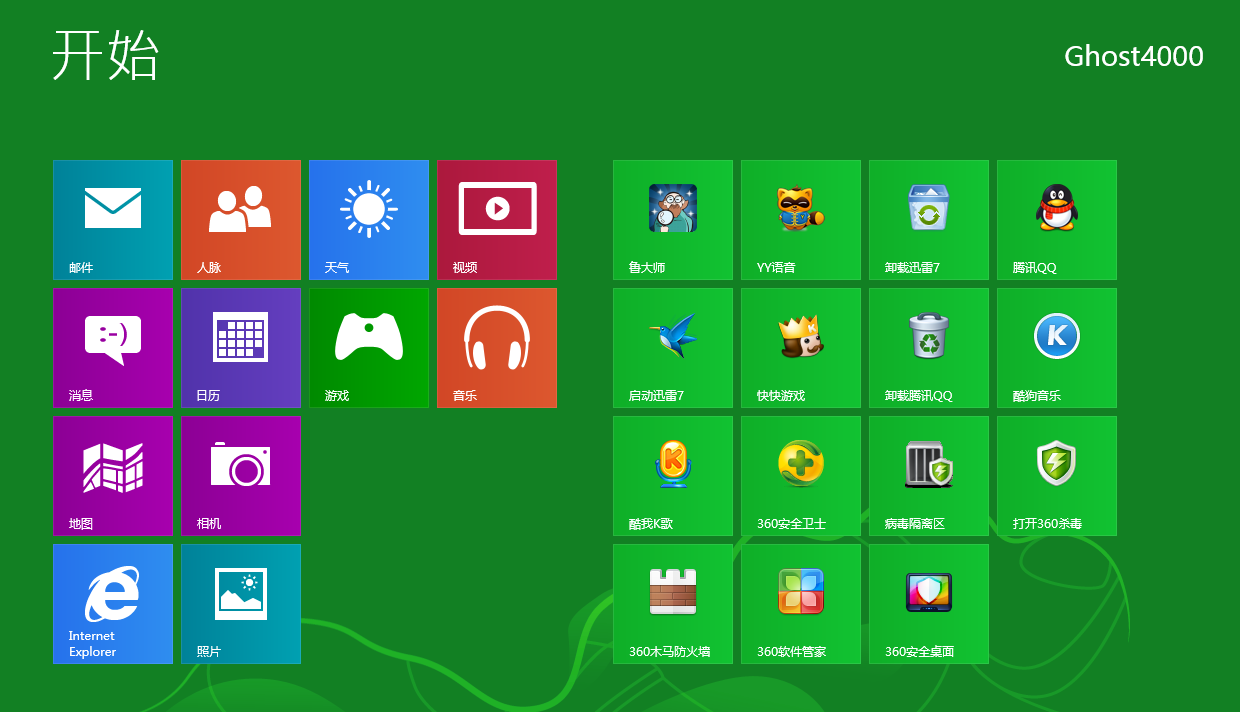The width and height of the screenshot is (1240, 712).
Task: Open 酷狗音乐 music player tile
Action: [1057, 348]
